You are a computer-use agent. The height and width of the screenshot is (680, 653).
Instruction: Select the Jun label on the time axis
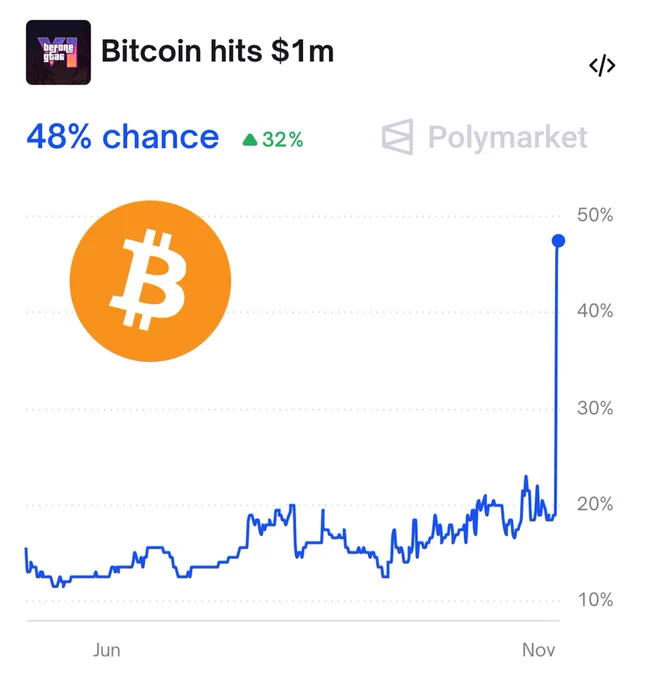click(106, 650)
